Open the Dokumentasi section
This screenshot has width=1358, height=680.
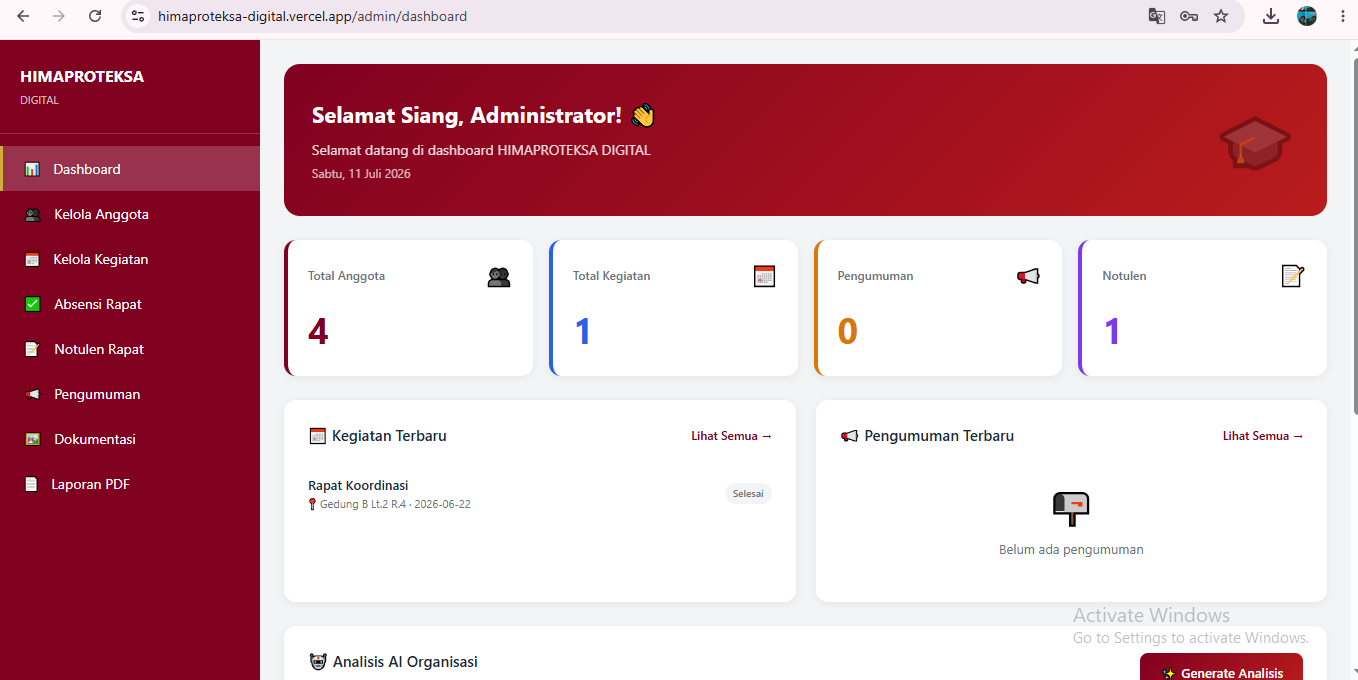point(130,439)
